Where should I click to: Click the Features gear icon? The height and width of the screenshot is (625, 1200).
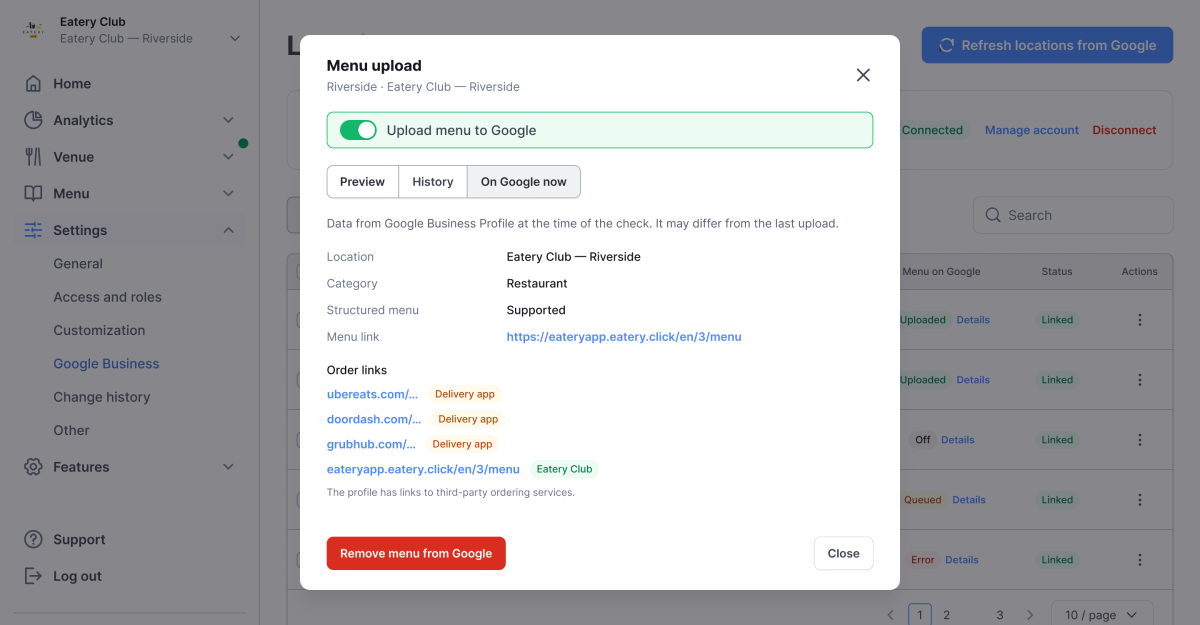coord(33,467)
